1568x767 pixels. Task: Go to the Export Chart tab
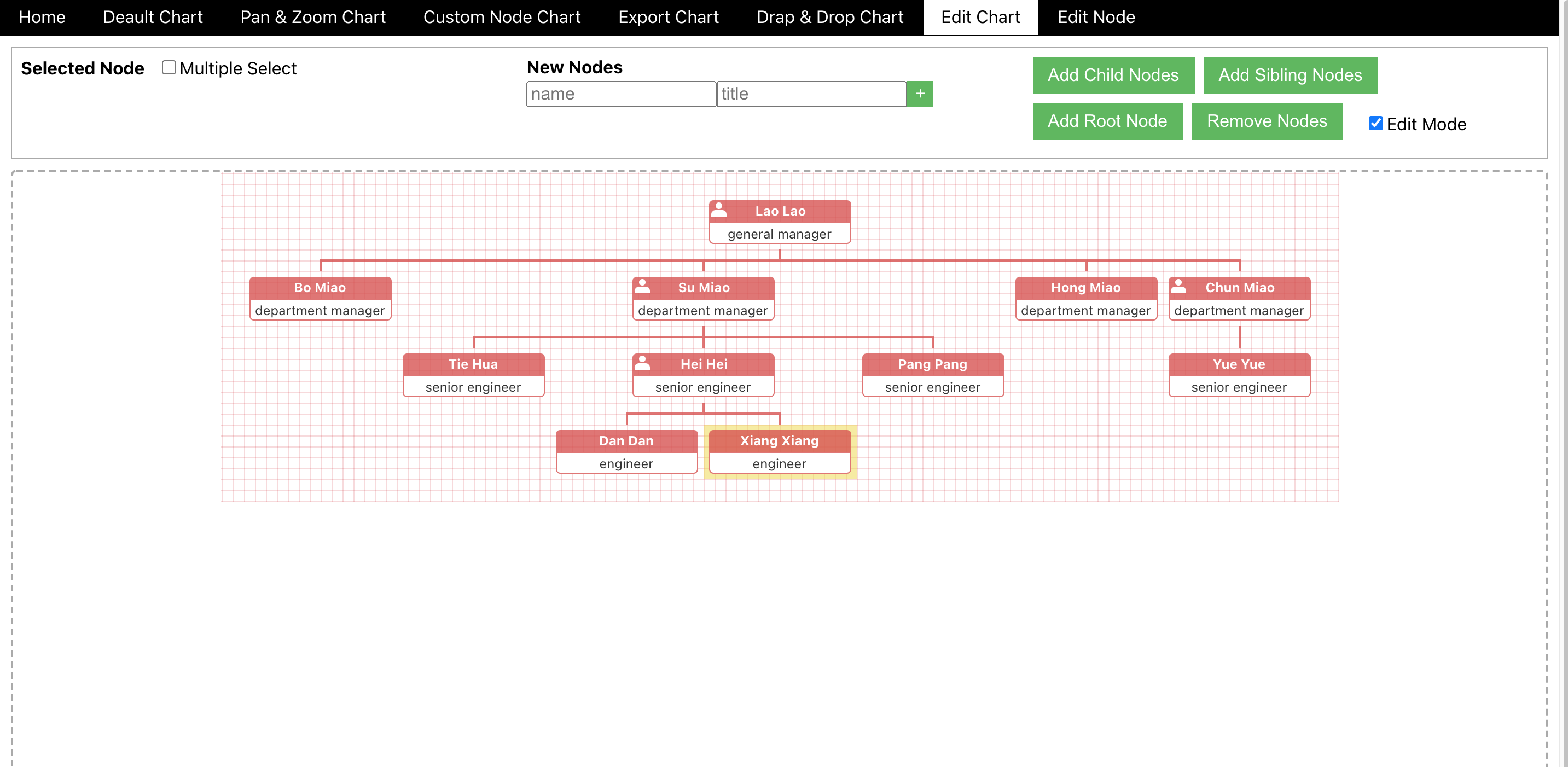(x=669, y=17)
